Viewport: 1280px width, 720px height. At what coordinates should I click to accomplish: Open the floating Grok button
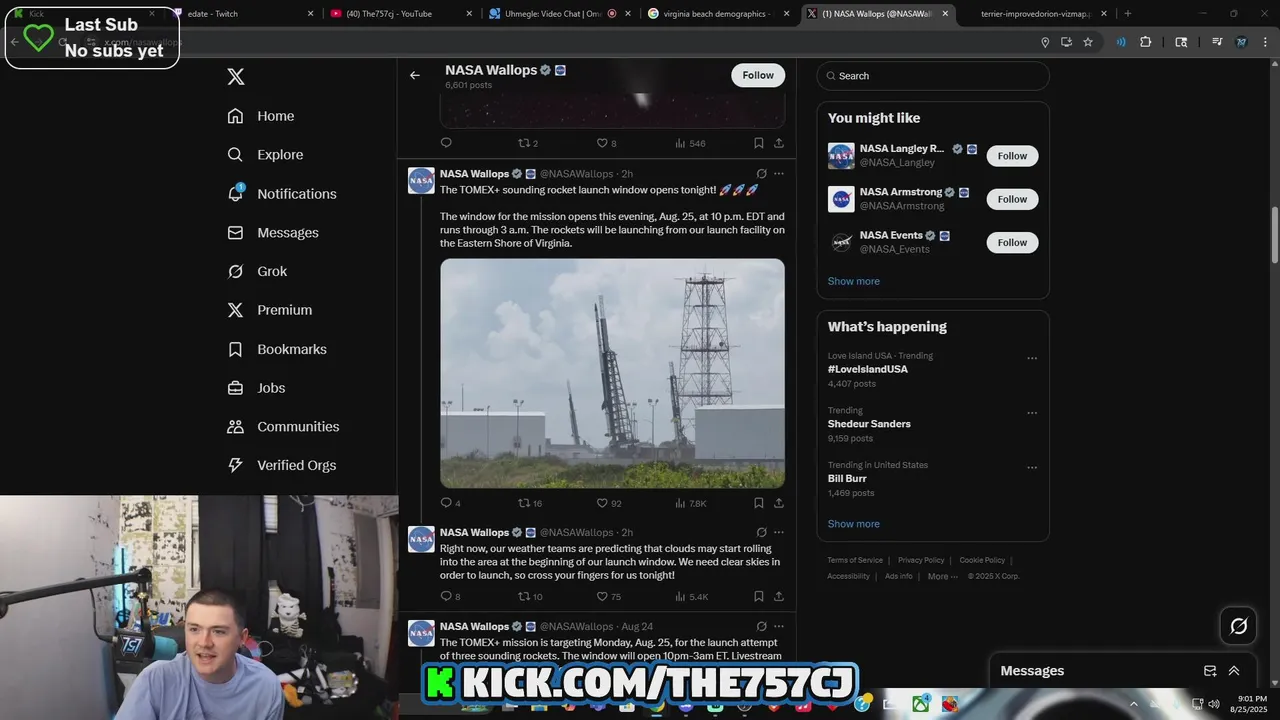pyautogui.click(x=1238, y=626)
